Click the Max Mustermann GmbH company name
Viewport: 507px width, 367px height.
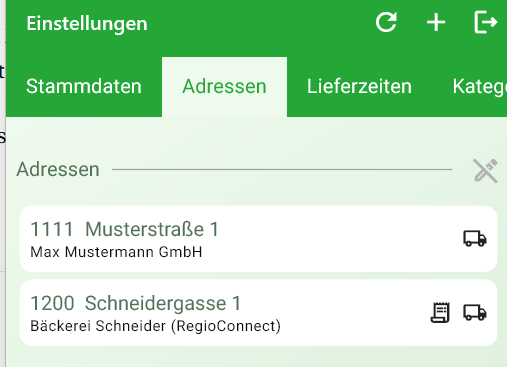point(116,252)
